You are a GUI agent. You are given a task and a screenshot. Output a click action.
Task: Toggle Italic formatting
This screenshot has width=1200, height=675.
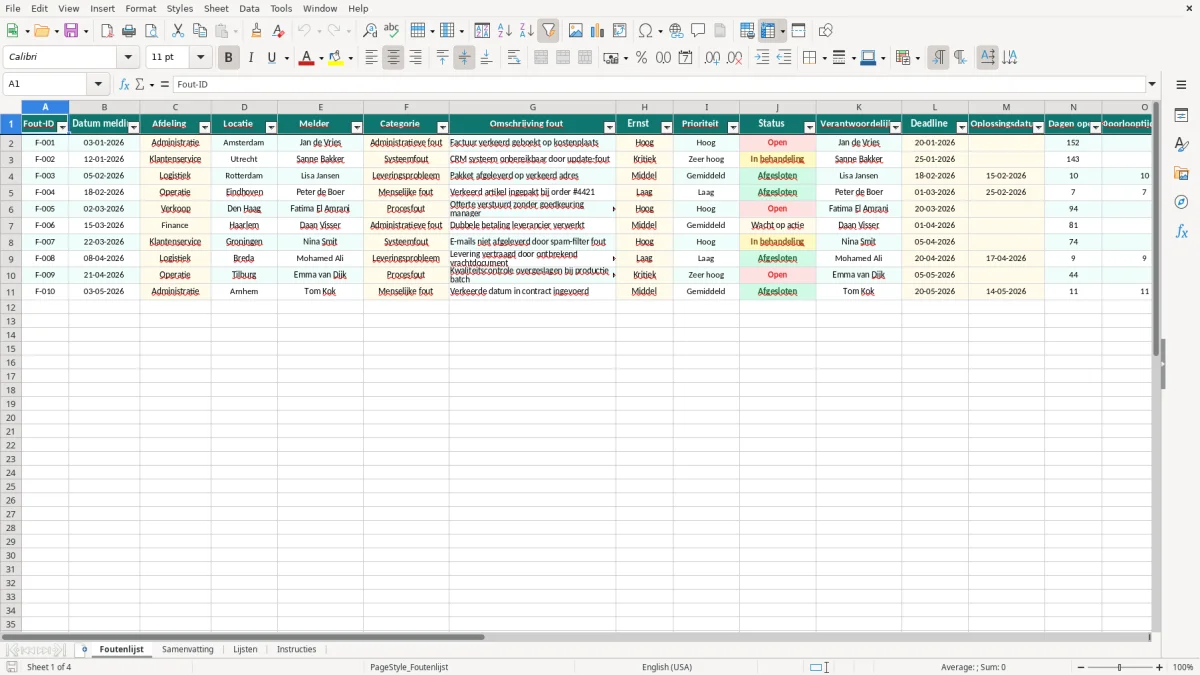pos(251,58)
